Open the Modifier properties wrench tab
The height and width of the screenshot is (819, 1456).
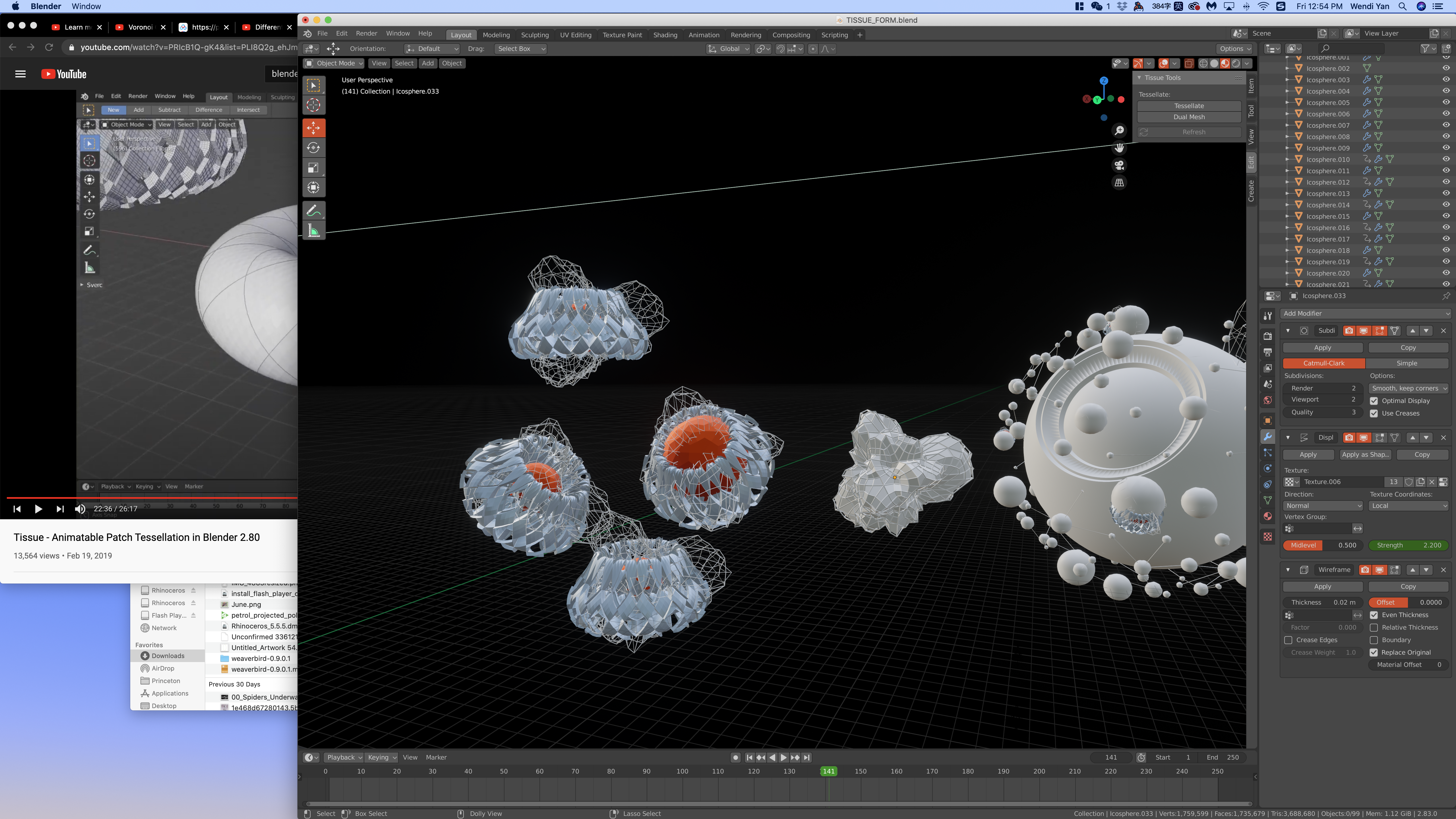1268,437
